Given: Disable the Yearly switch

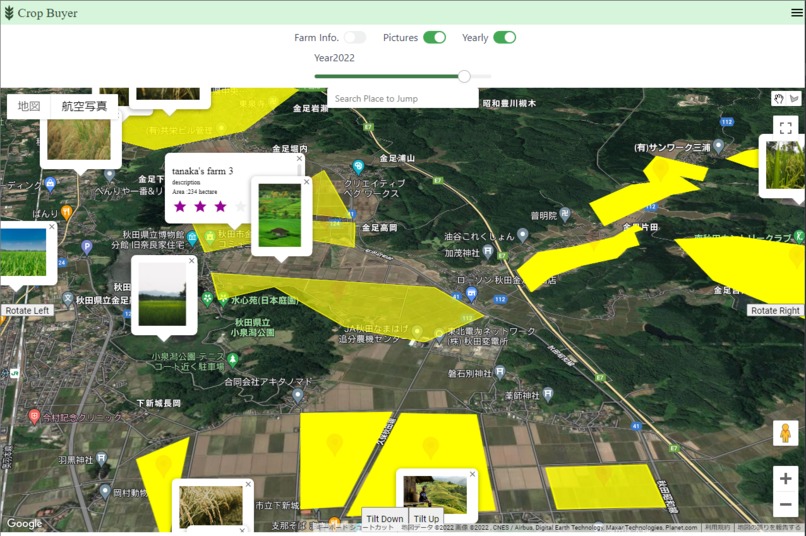Looking at the screenshot, I should (504, 38).
